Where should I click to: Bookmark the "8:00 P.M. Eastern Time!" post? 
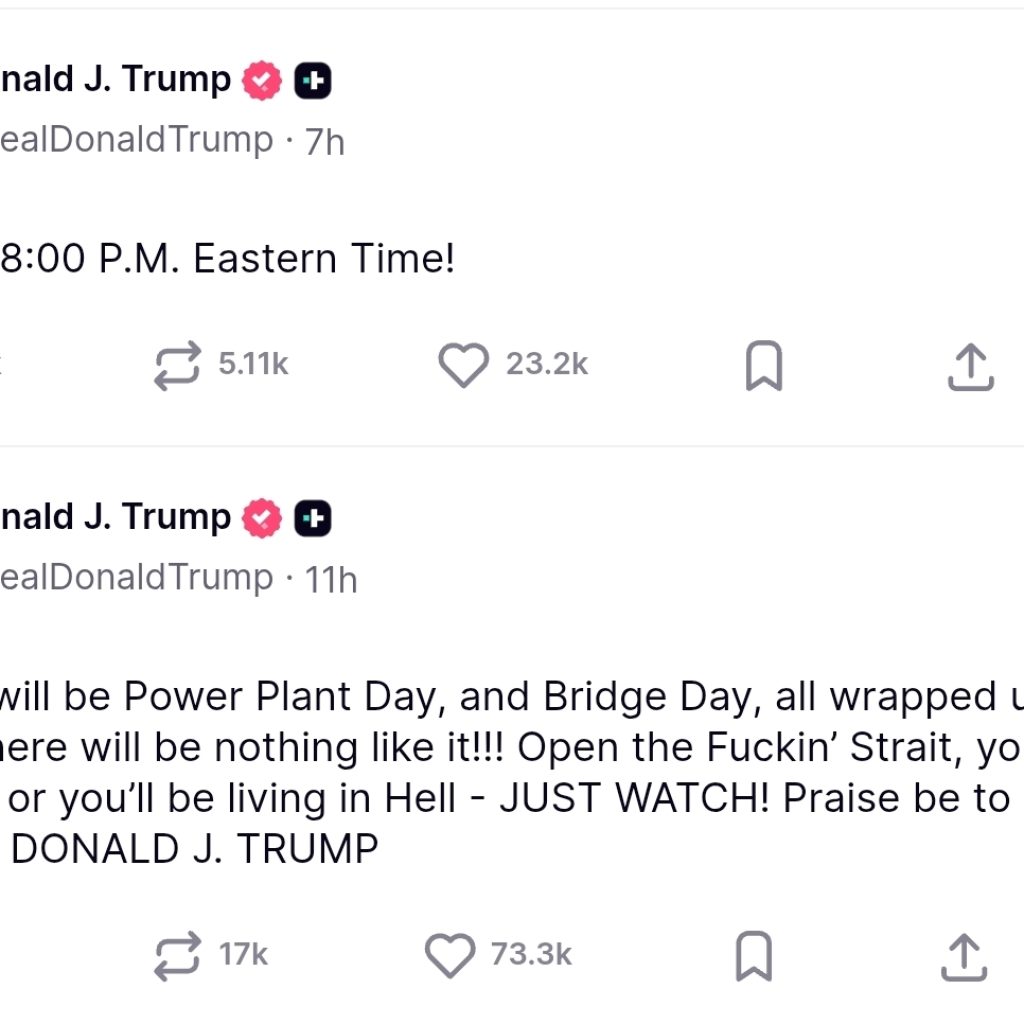764,367
